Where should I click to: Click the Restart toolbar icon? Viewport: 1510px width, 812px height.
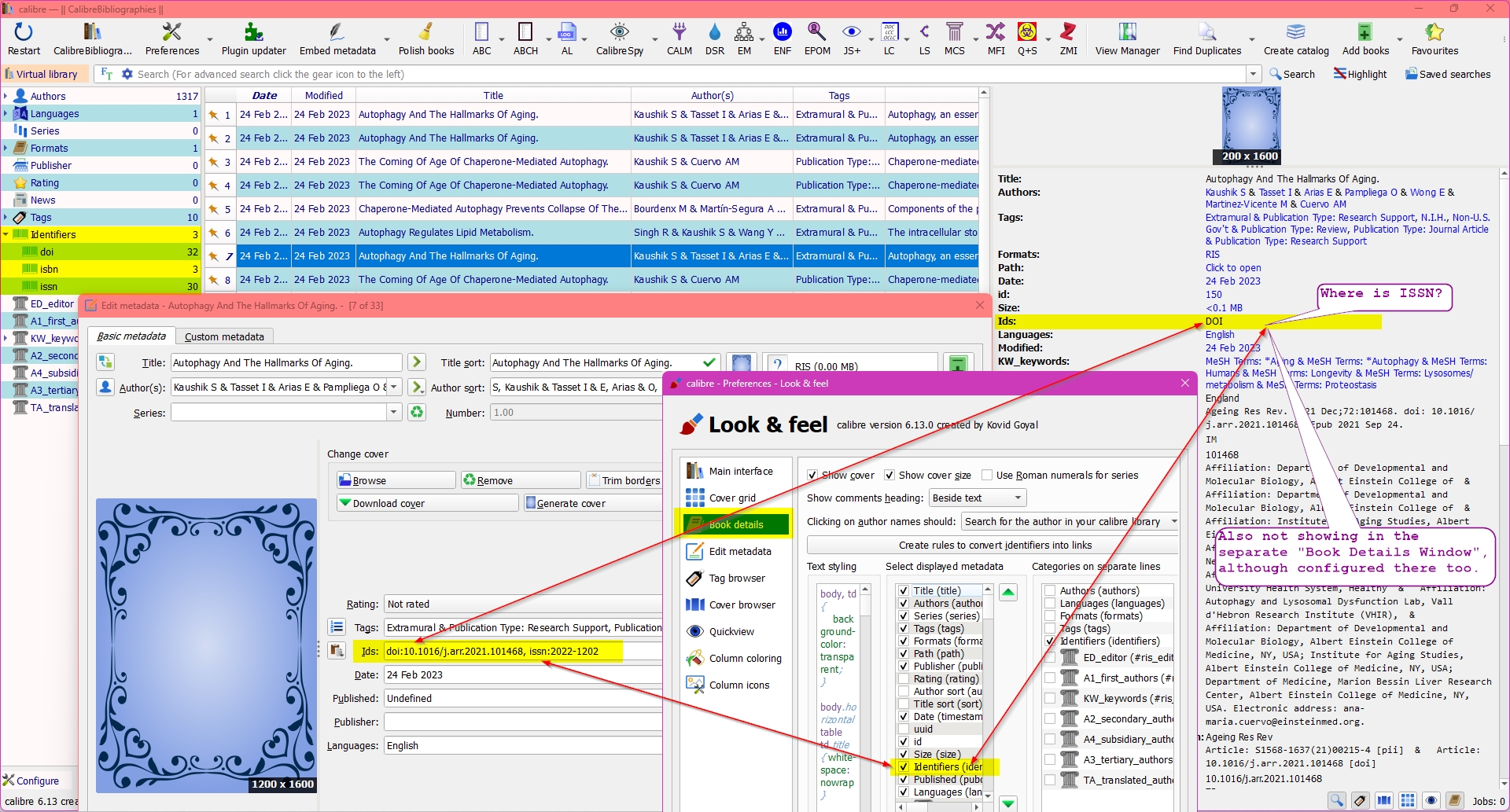point(24,39)
